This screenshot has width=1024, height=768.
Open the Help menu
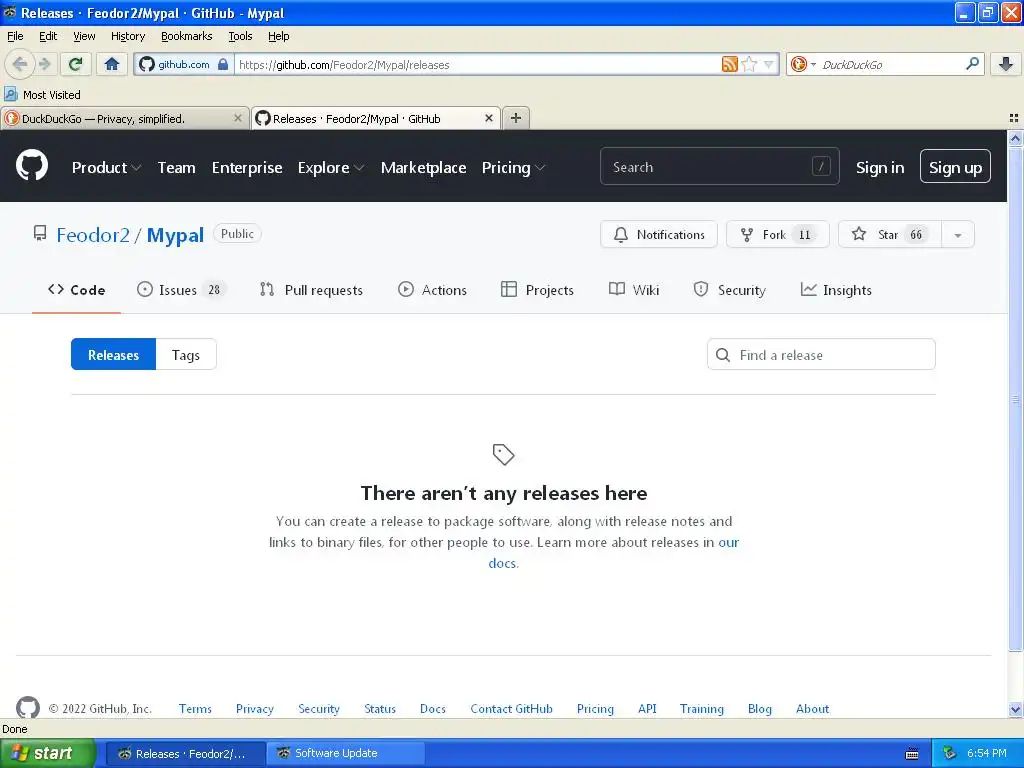(x=278, y=36)
